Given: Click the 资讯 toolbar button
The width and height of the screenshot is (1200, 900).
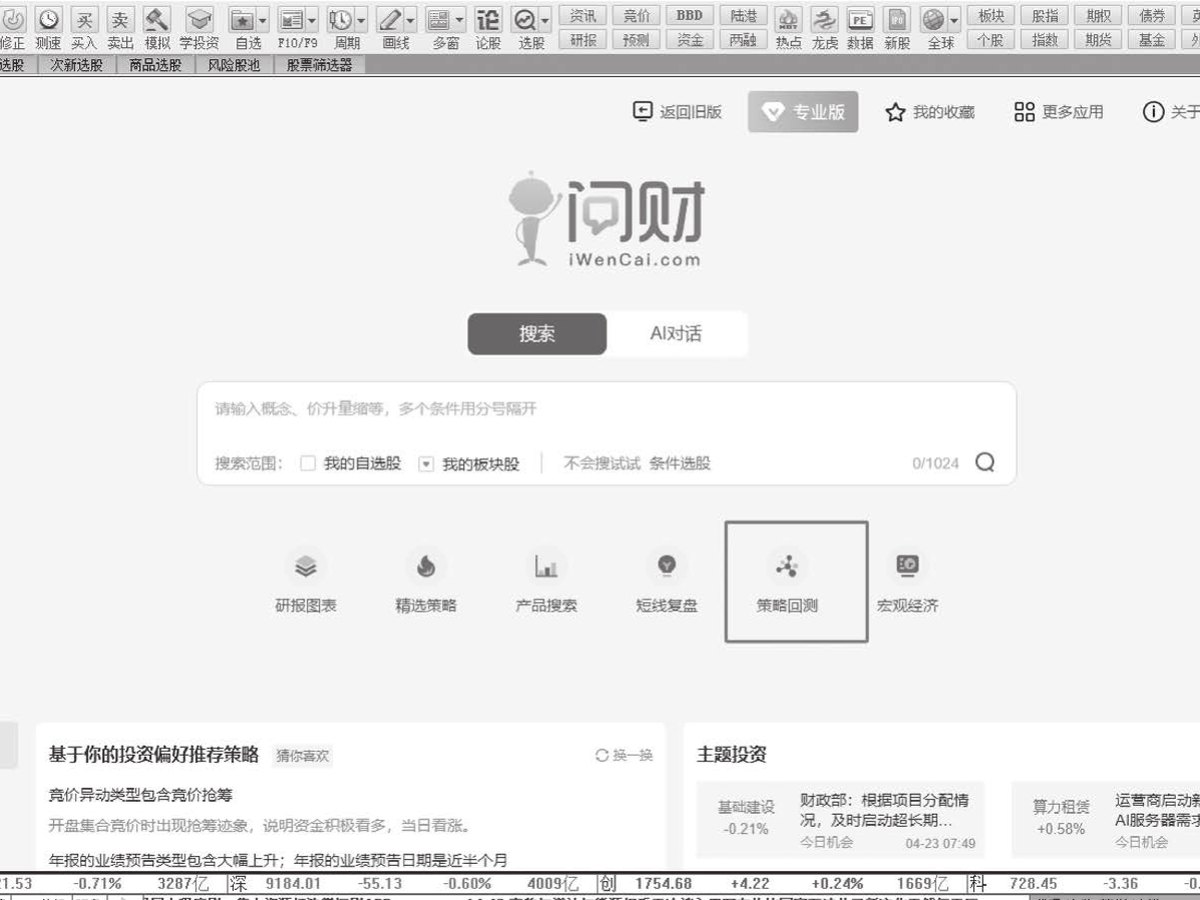Looking at the screenshot, I should pos(583,15).
